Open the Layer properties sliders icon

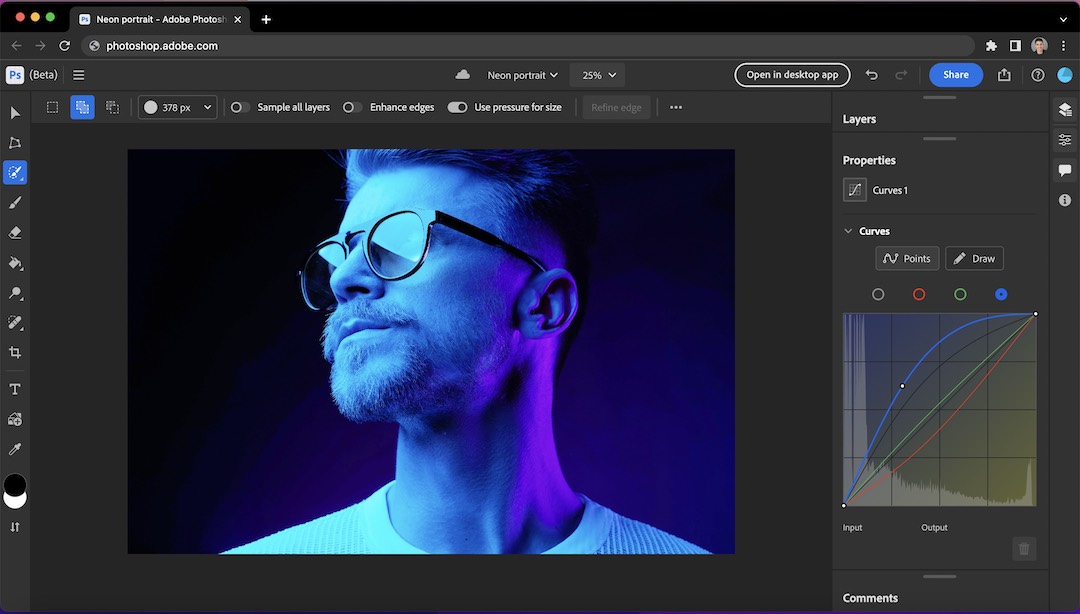(x=1065, y=140)
